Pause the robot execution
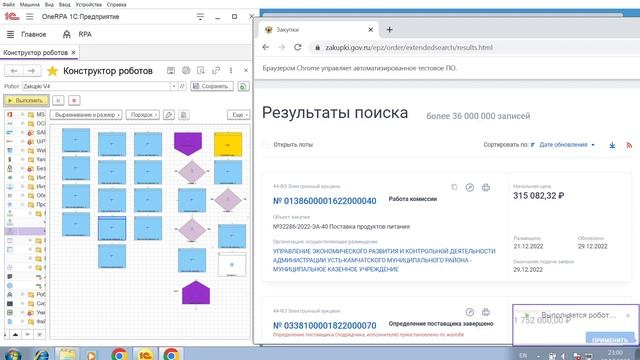 pyautogui.click(x=58, y=100)
